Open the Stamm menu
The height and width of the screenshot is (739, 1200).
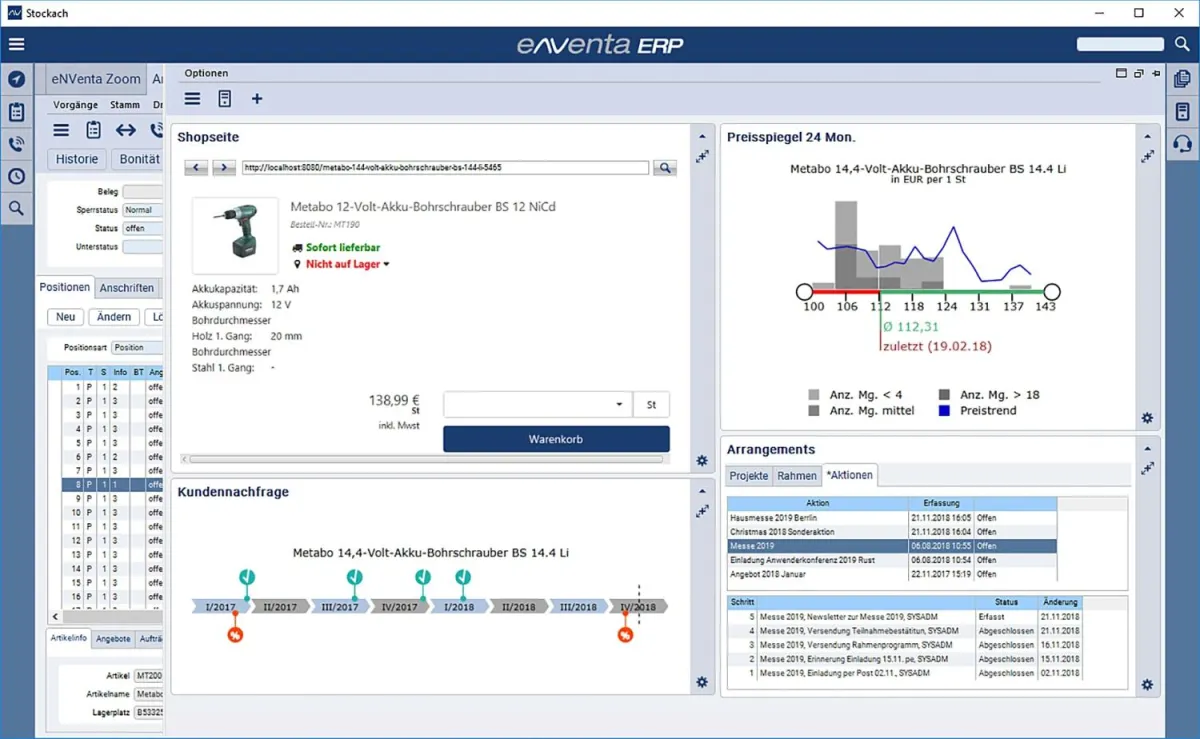coord(125,104)
